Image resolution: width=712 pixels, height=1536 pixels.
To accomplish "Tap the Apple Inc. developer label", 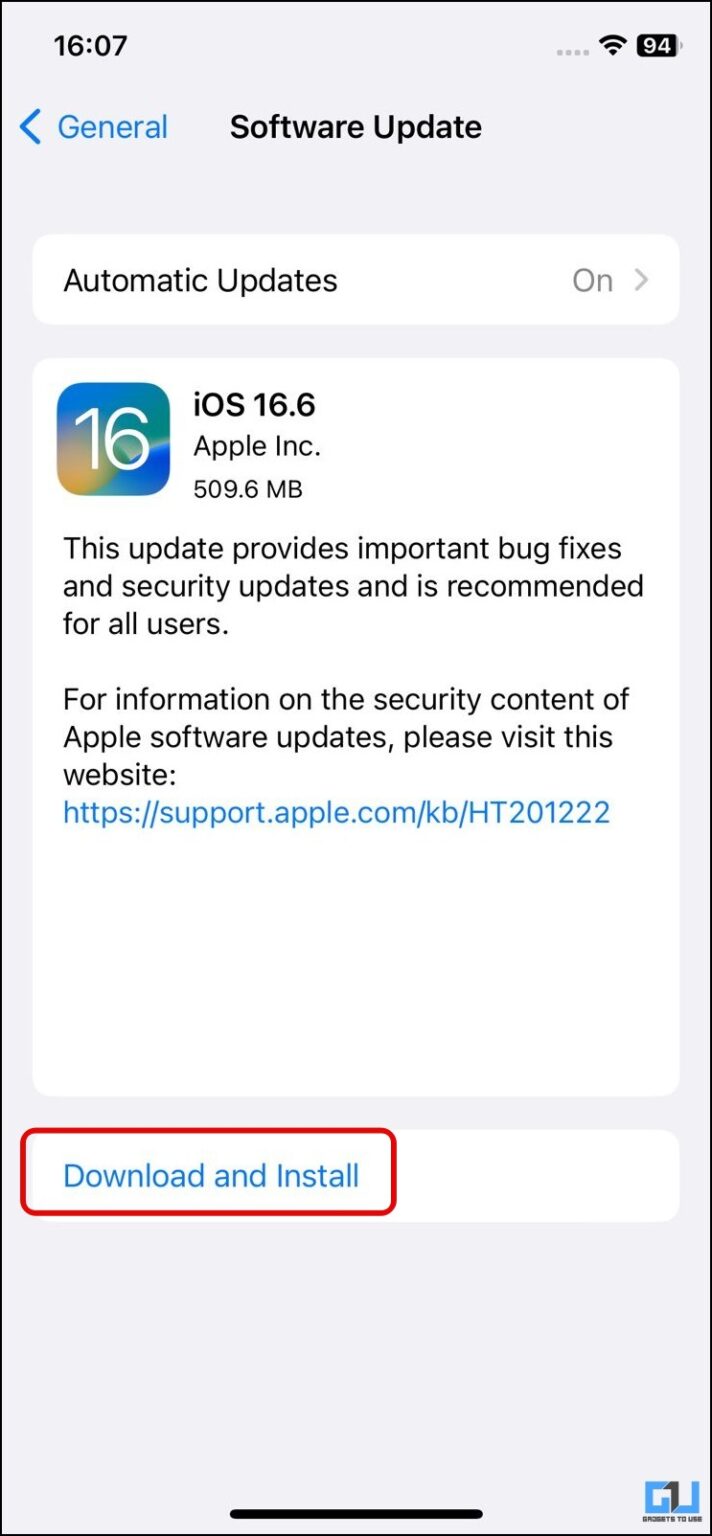I will [x=257, y=446].
